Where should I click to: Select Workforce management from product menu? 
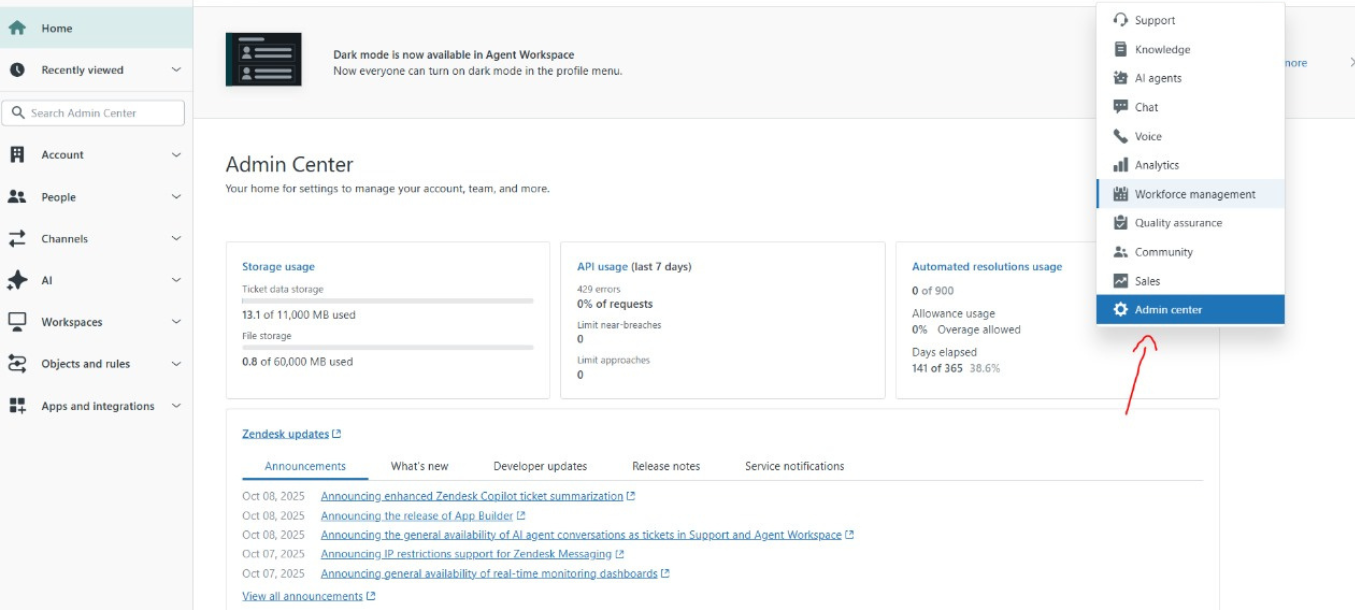1194,194
